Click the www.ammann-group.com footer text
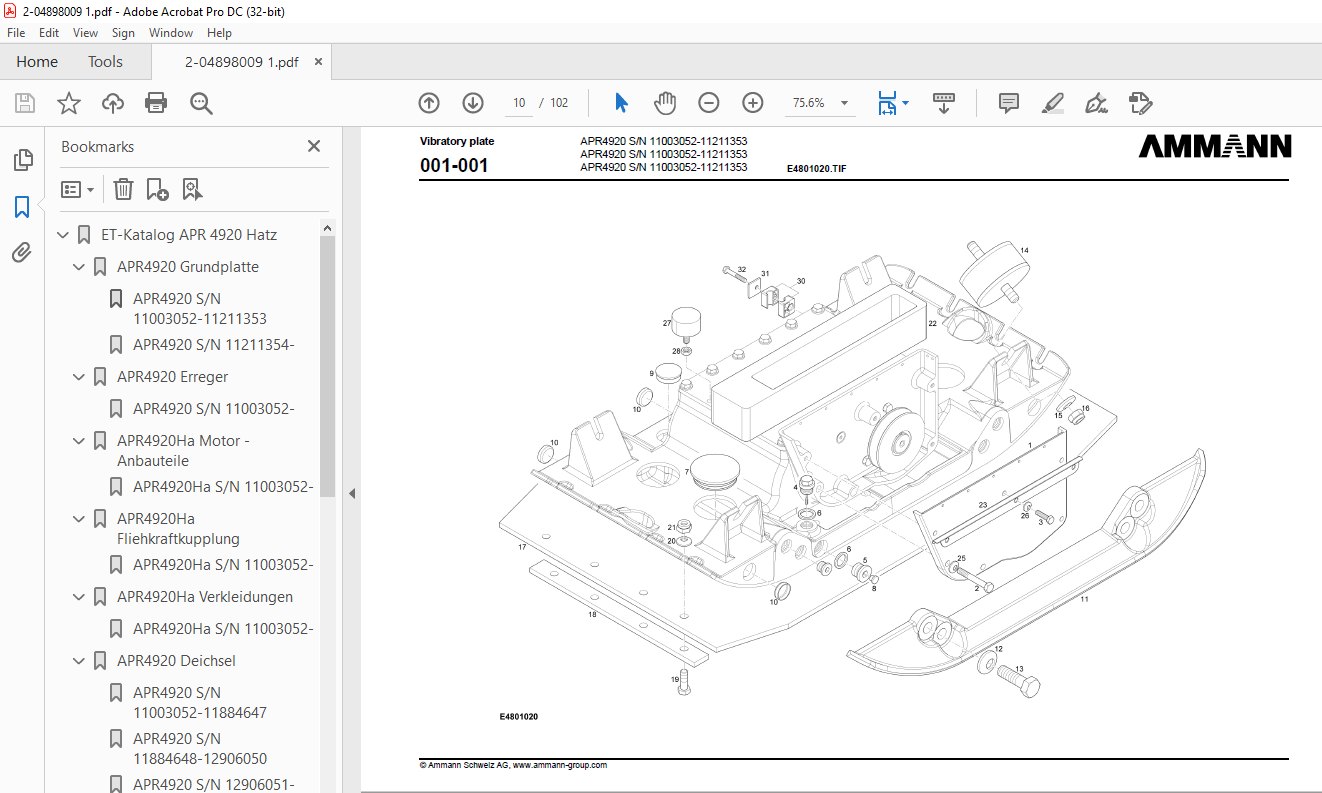 560,765
